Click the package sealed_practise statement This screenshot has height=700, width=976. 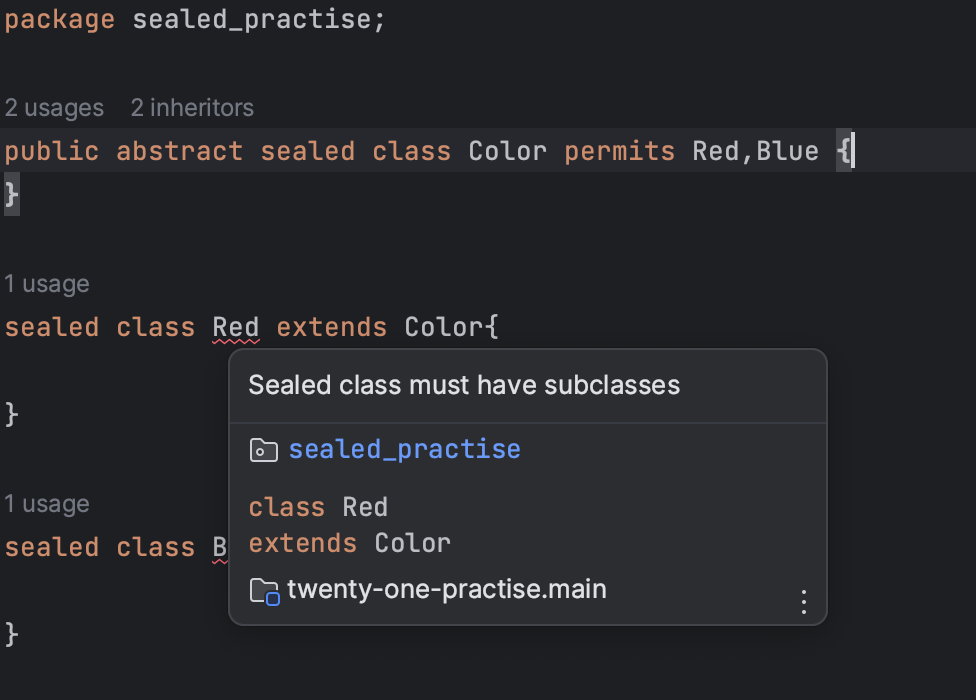coord(195,17)
